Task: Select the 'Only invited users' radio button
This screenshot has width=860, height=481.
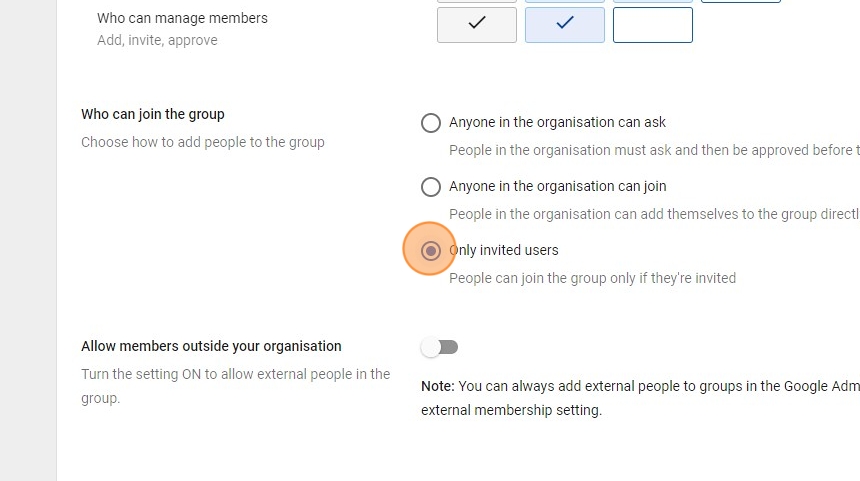Action: [431, 251]
